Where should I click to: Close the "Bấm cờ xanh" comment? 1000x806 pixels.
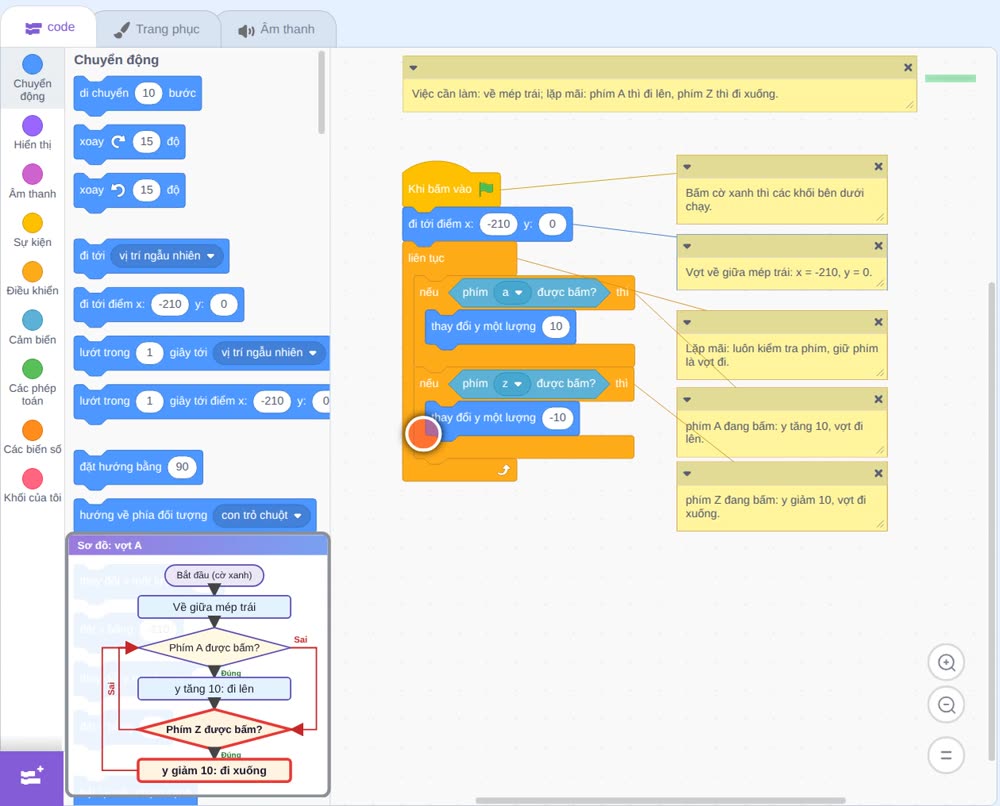coord(878,166)
